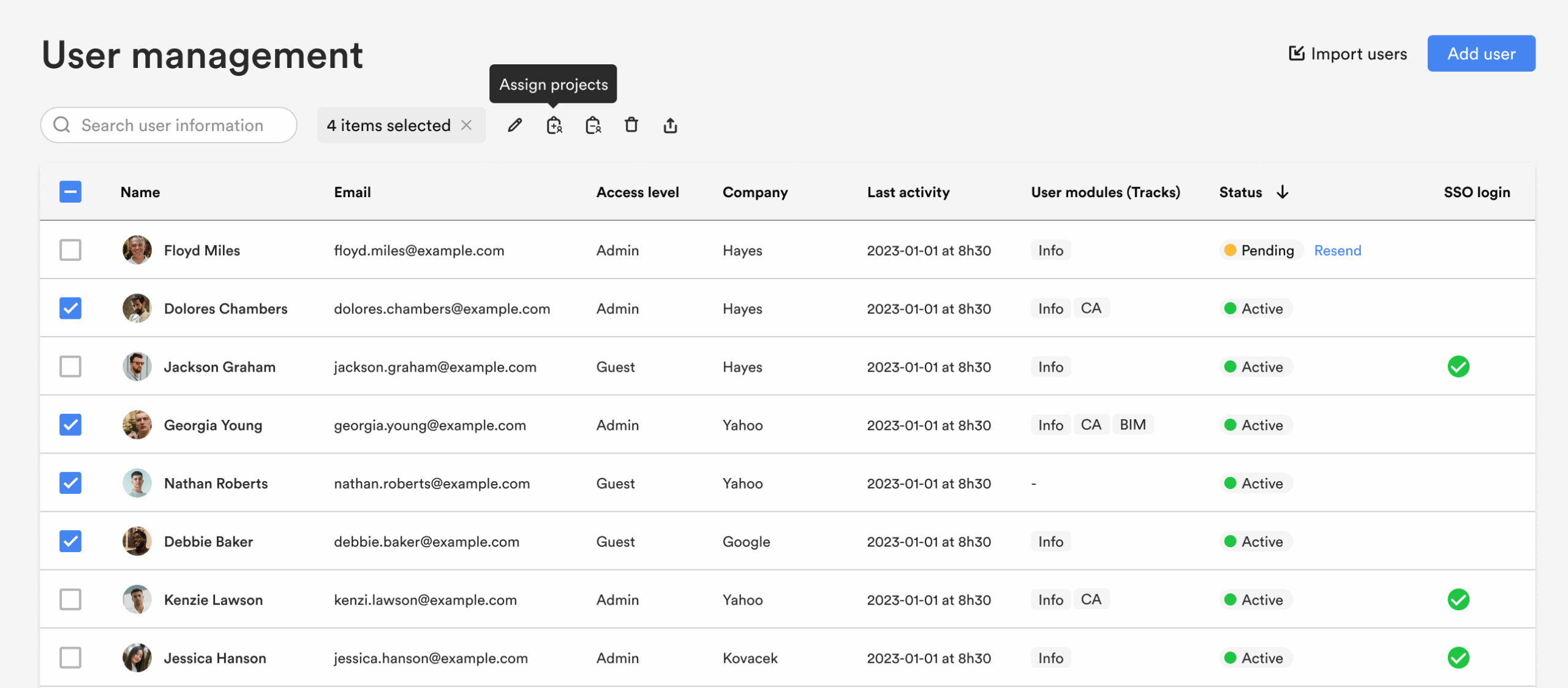
Task: Deselect Debbie Baker's checkbox
Action: [x=70, y=541]
